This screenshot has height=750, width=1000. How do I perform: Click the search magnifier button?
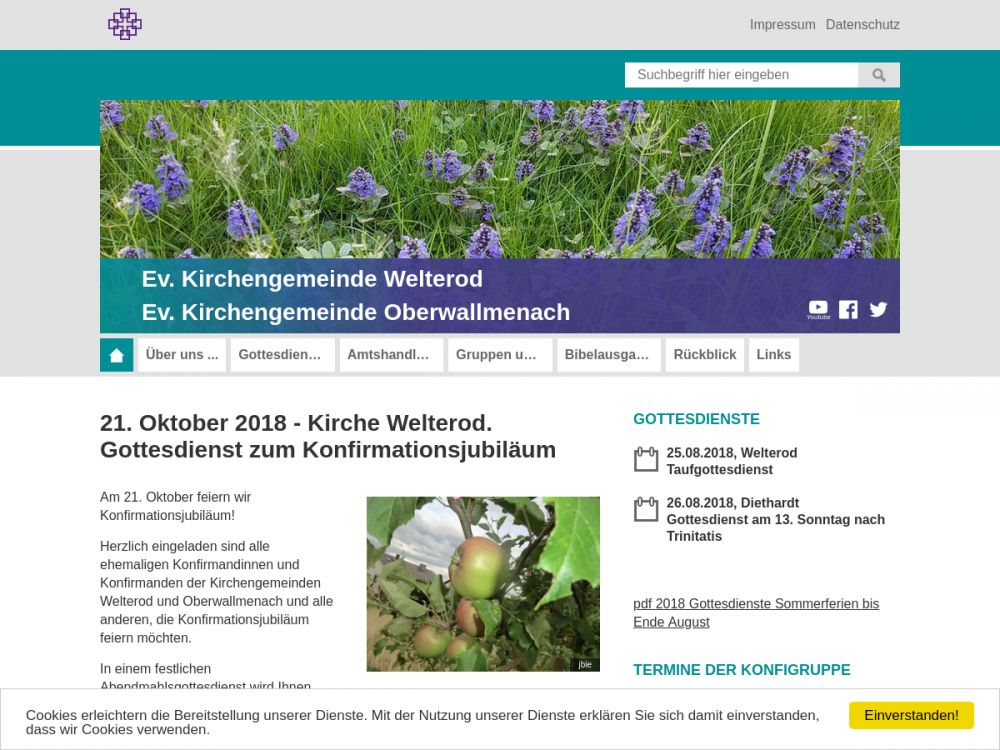tap(879, 75)
